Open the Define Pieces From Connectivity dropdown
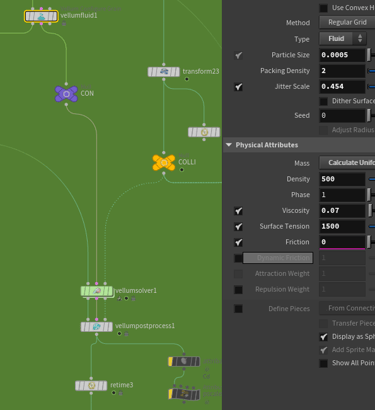 click(347, 309)
